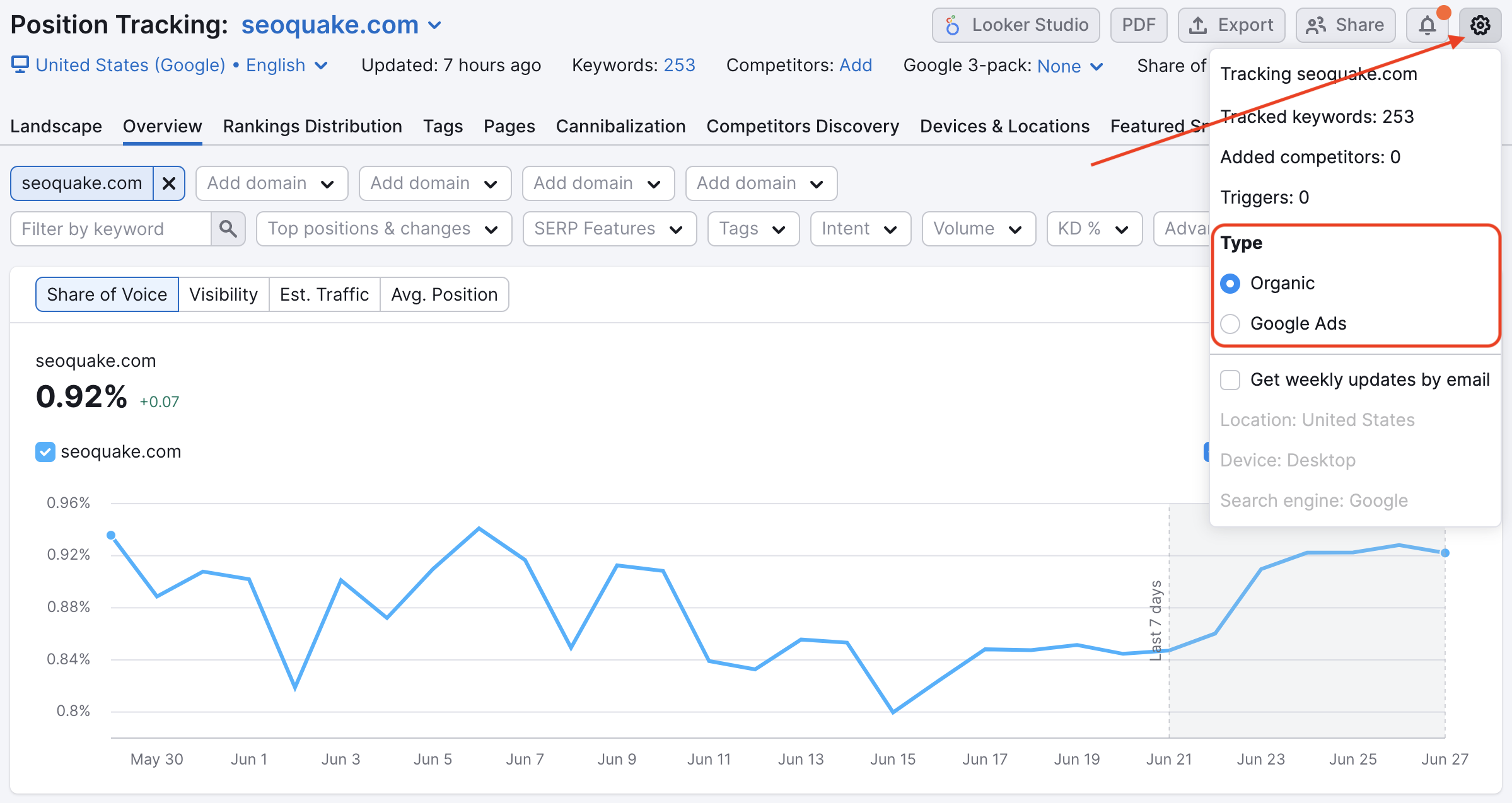Click the Last 7 days marker
Screen dimensions: 1512x803
pos(1155,620)
